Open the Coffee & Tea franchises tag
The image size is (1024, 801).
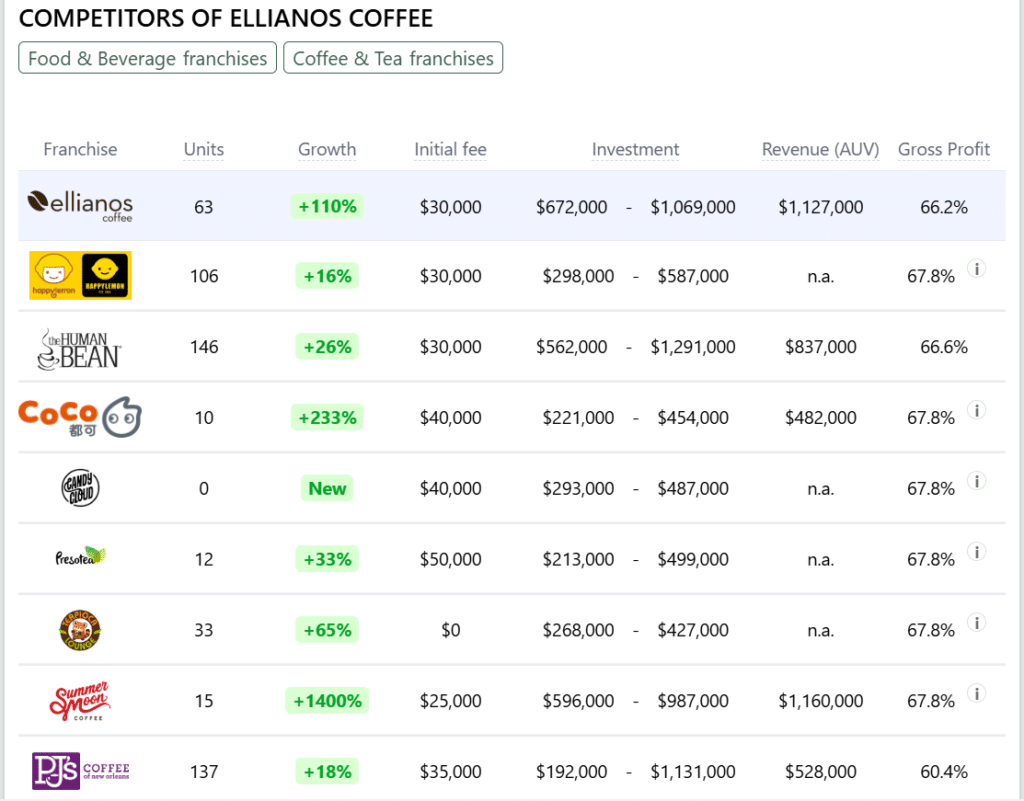pos(393,58)
